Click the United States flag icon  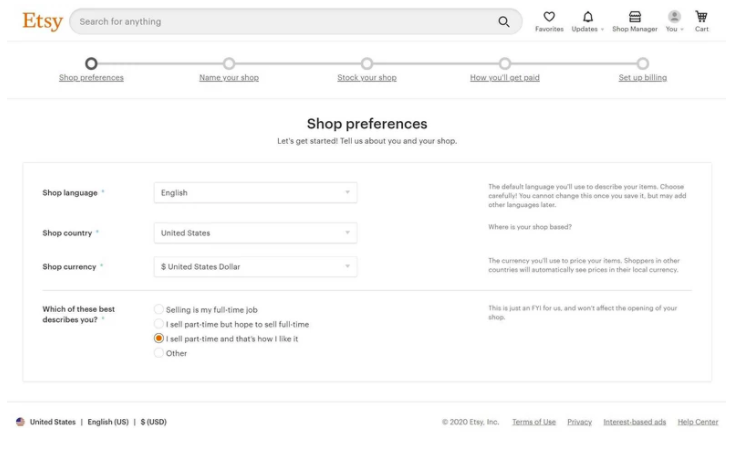point(20,422)
